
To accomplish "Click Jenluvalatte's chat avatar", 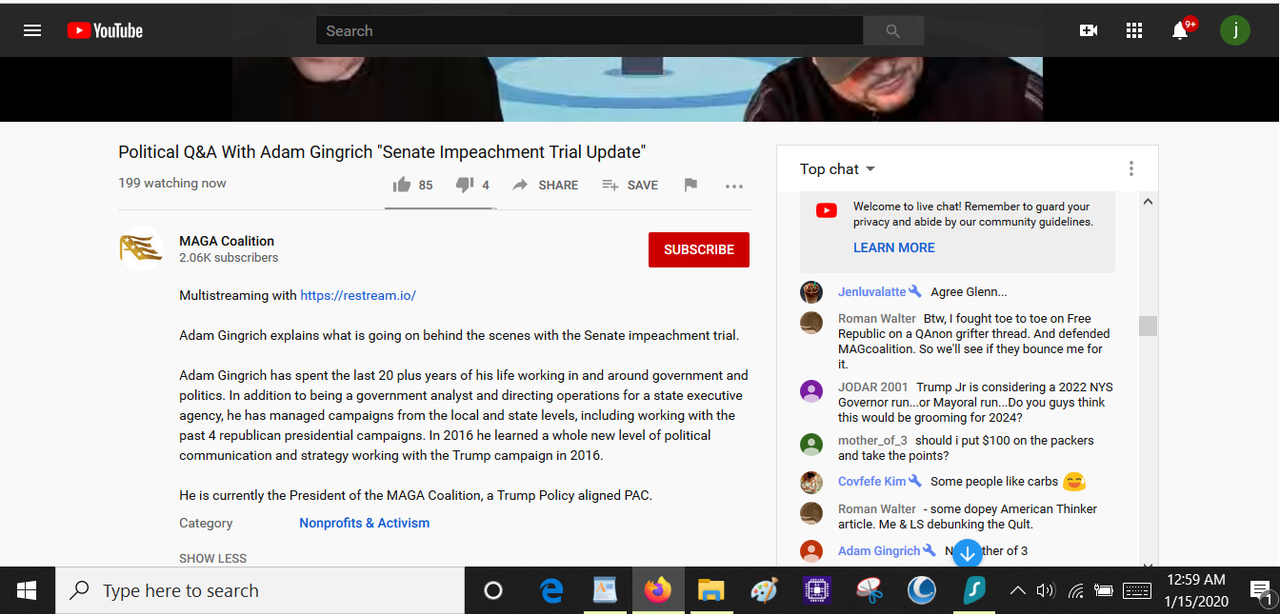I will coord(811,292).
